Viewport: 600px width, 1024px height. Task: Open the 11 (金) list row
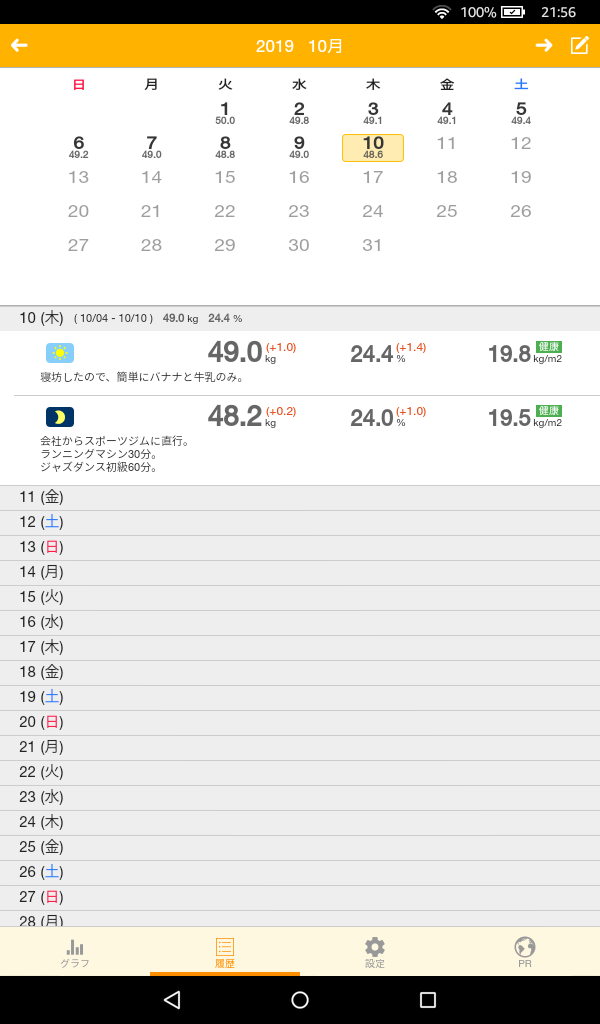coord(300,498)
